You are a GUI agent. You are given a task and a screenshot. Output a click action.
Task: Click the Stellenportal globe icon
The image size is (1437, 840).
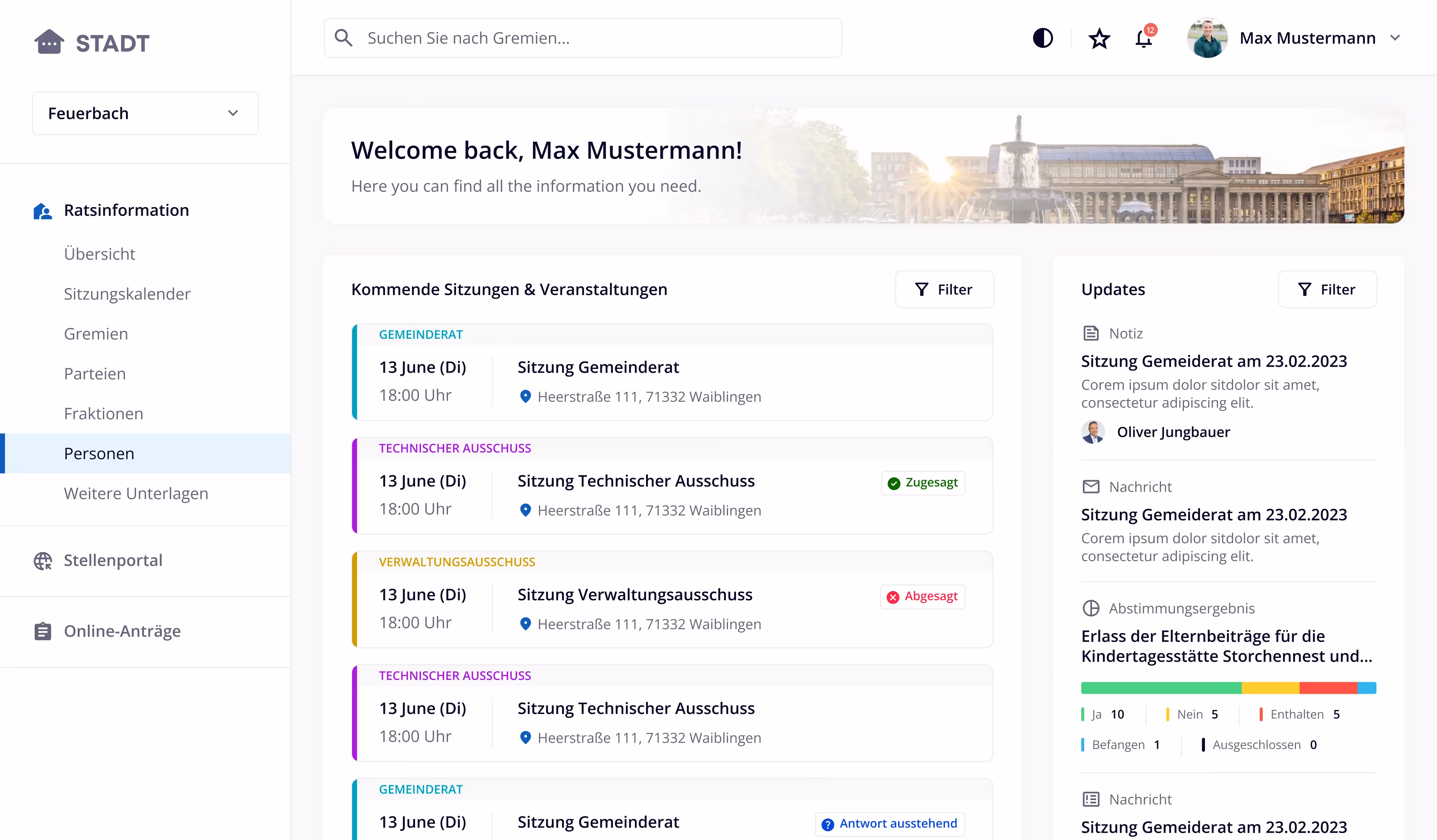coord(43,561)
